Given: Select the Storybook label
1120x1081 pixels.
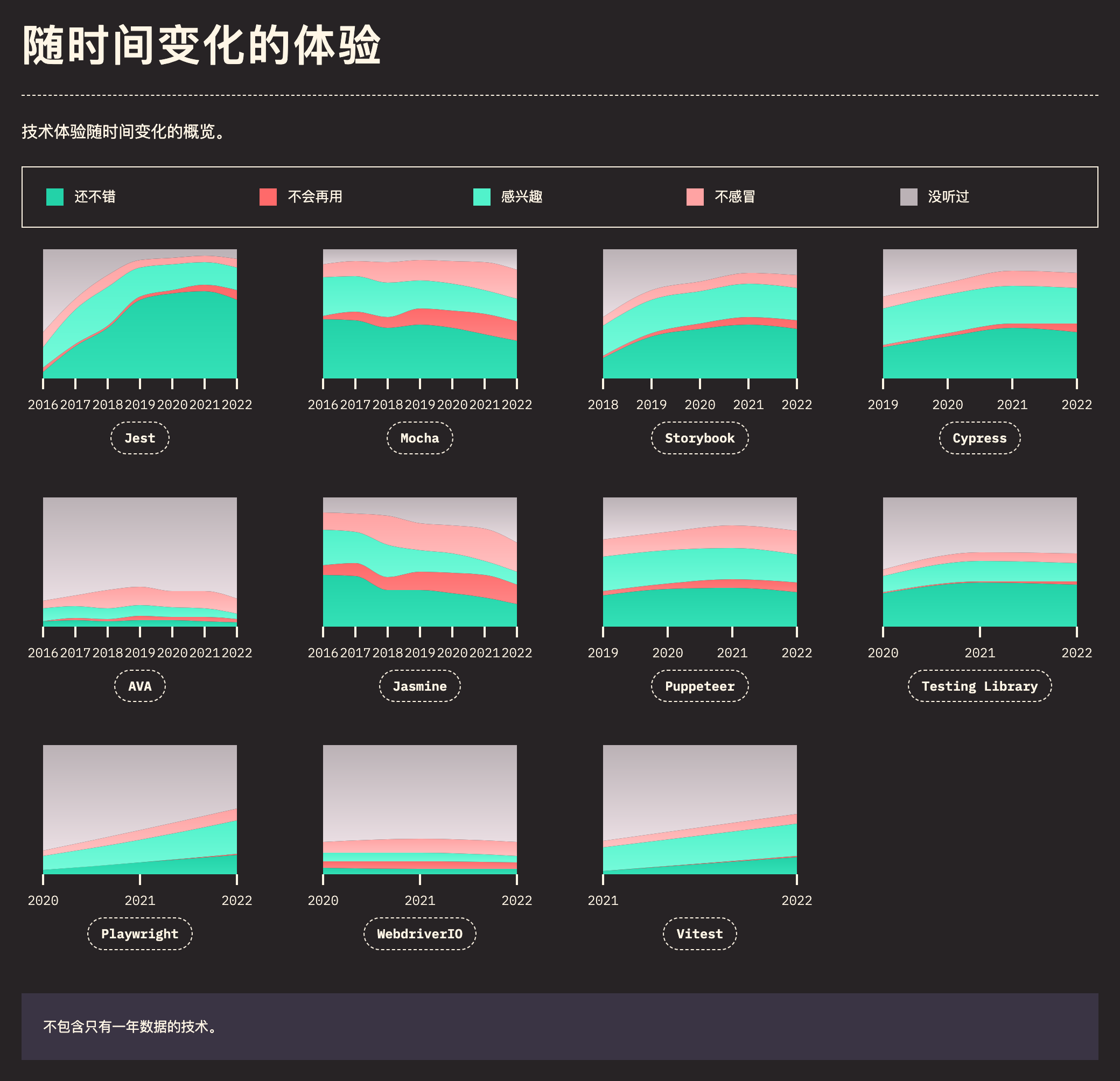Looking at the screenshot, I should pos(699,438).
